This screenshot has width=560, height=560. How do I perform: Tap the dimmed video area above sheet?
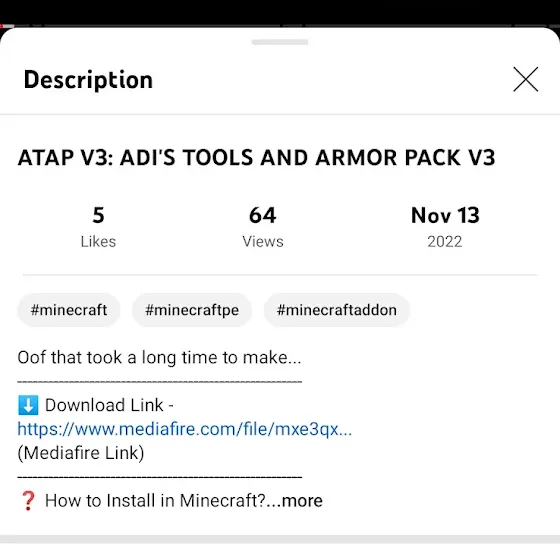pos(280,12)
